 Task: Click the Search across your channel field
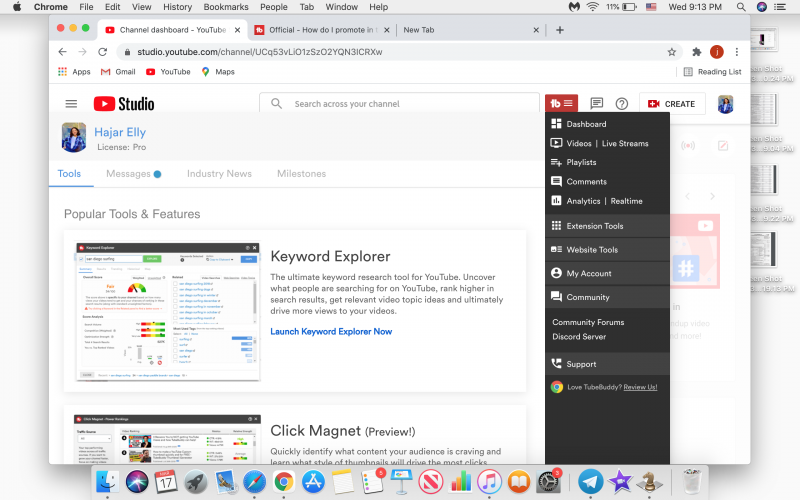400,103
